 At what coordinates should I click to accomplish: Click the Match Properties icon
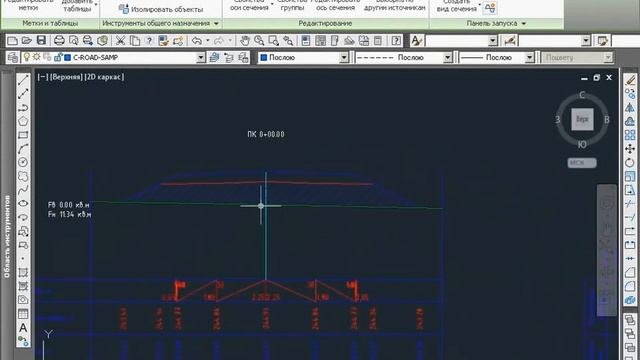(x=163, y=40)
